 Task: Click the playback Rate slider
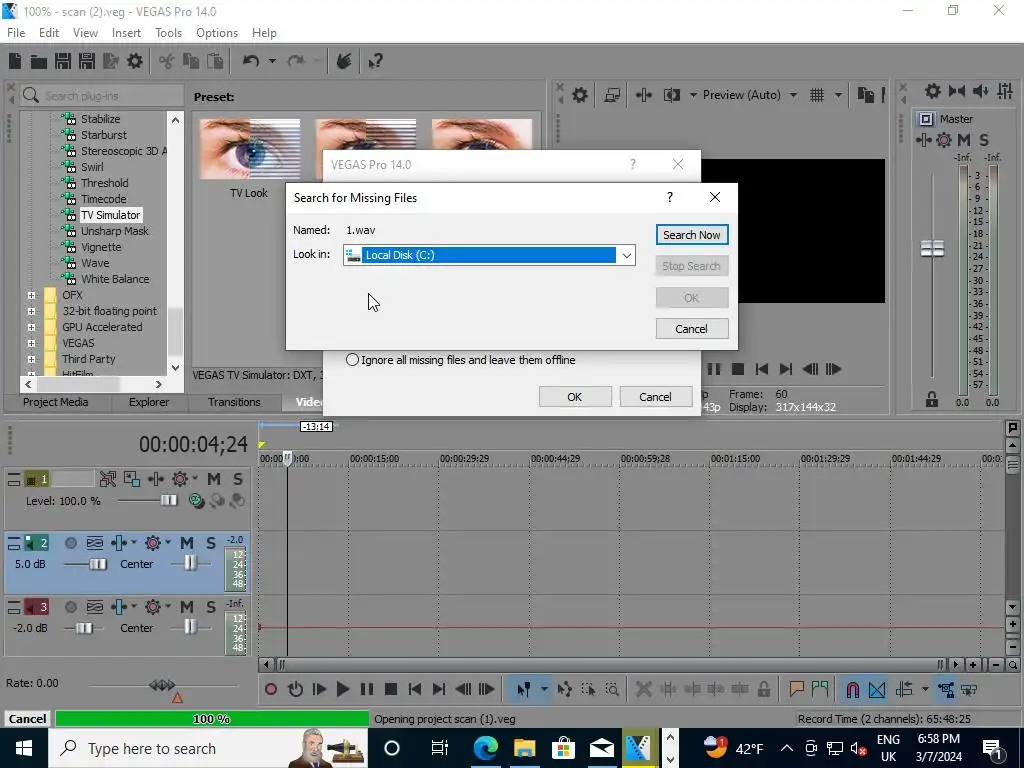(x=163, y=684)
